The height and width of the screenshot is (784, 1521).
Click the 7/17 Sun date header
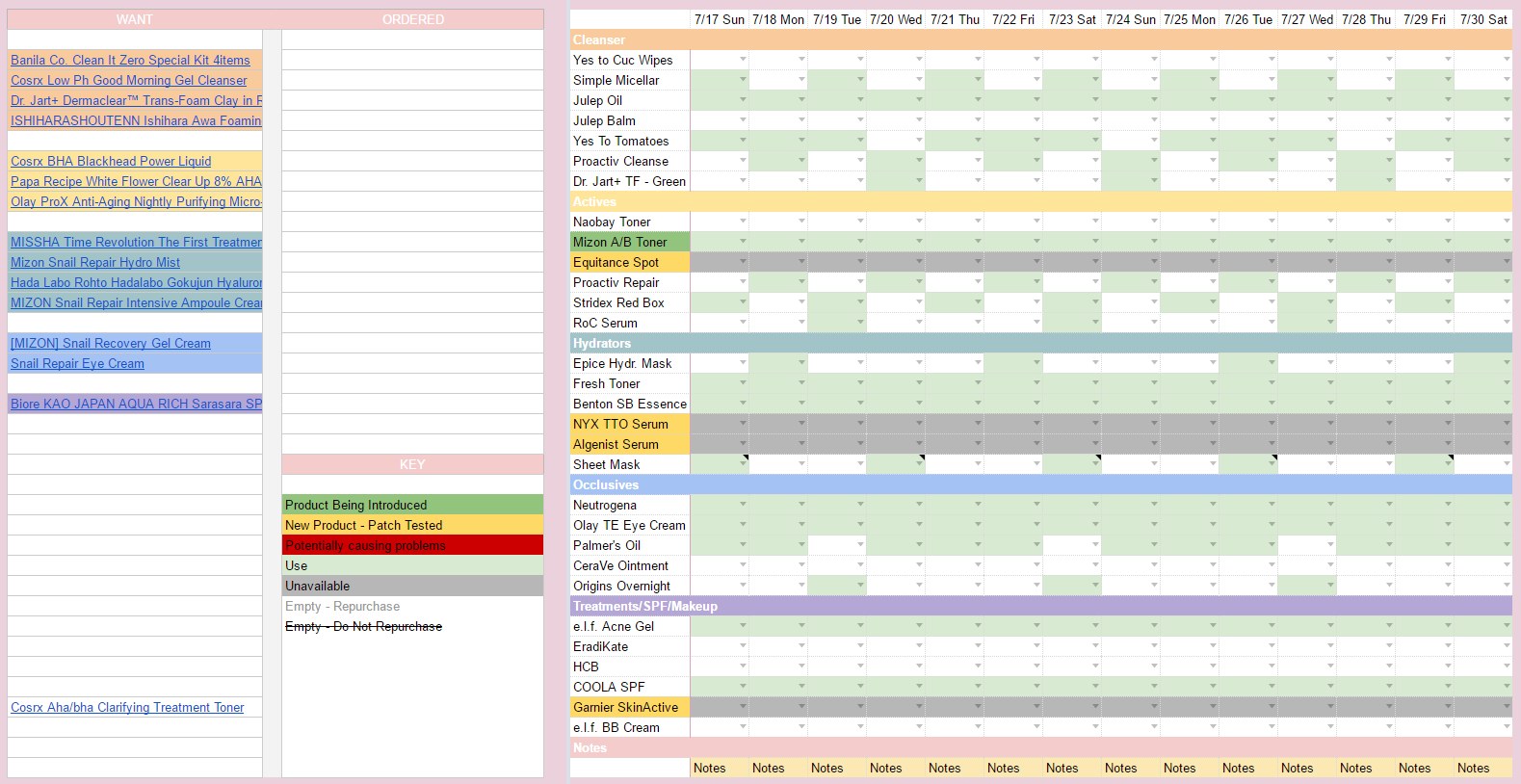coord(720,19)
